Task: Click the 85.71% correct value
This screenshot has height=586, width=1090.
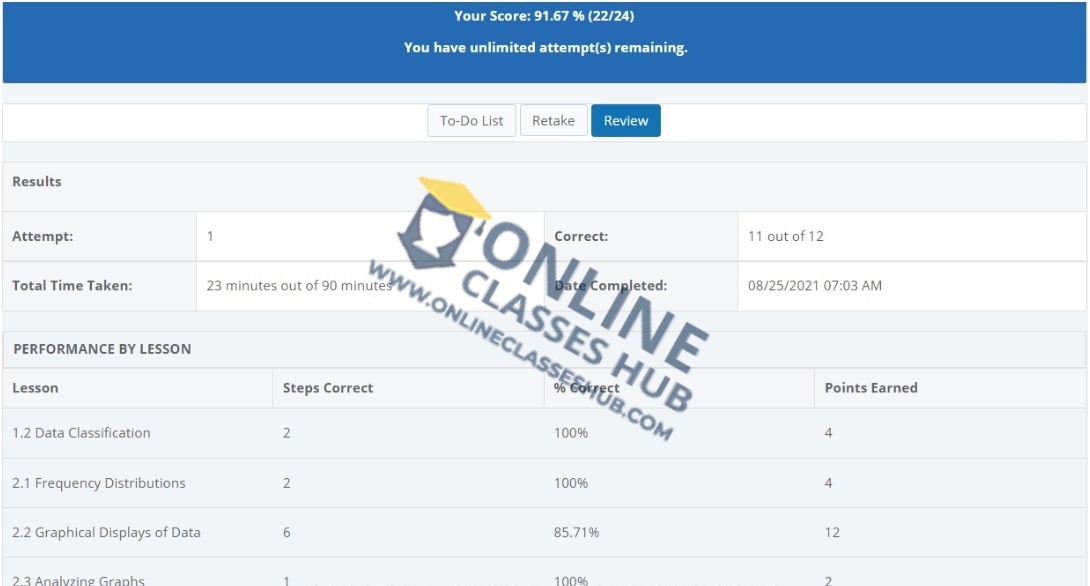Action: point(576,533)
